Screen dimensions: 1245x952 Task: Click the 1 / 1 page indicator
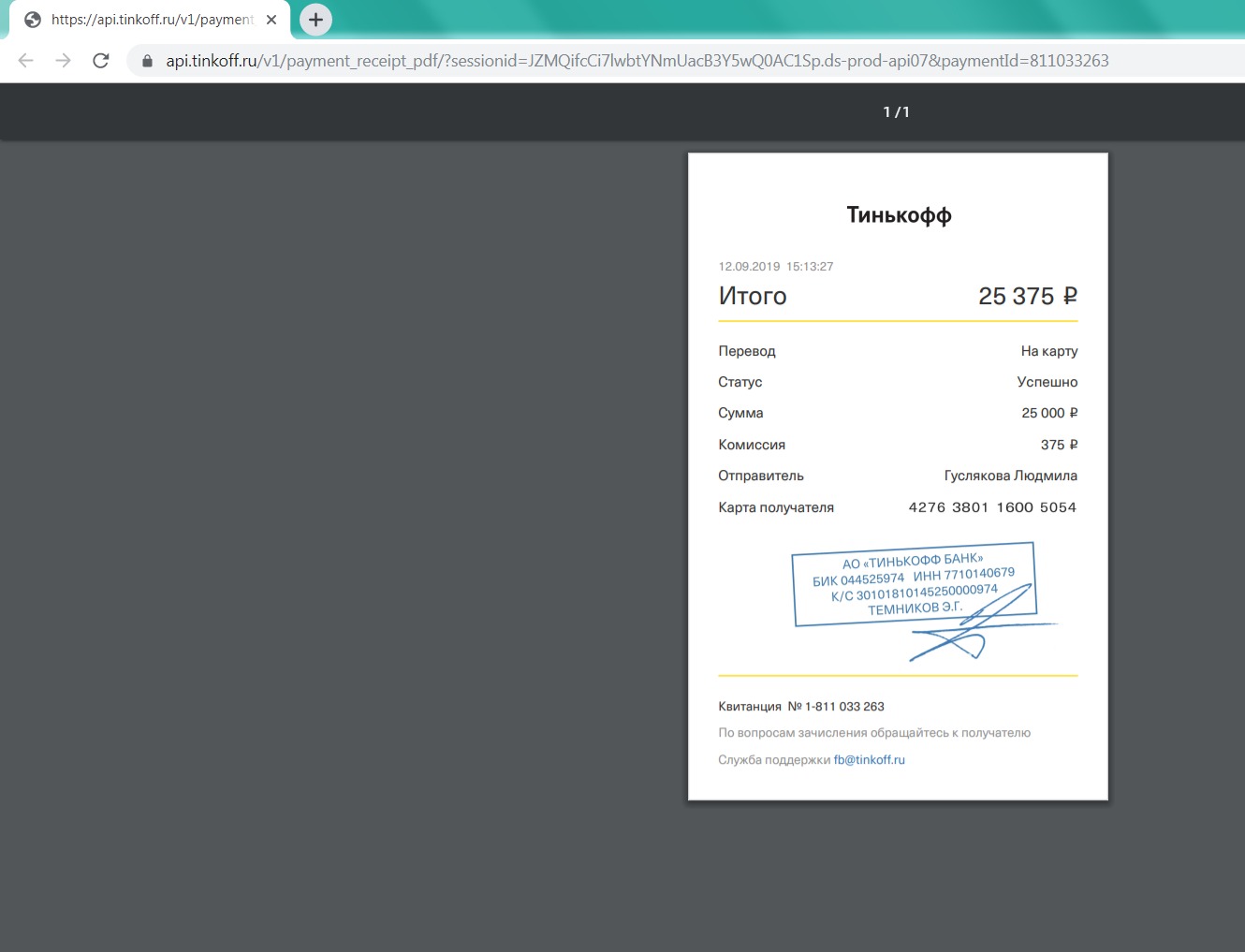click(896, 112)
